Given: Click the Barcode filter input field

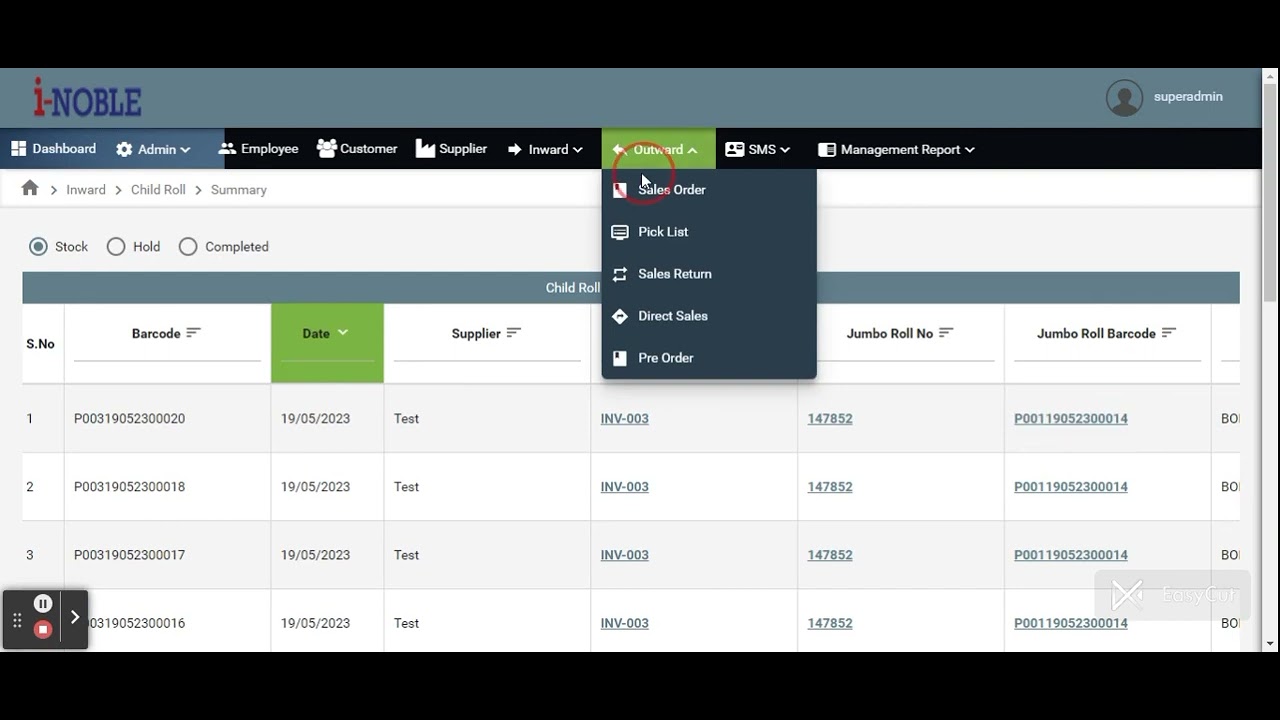Looking at the screenshot, I should pos(167,352).
